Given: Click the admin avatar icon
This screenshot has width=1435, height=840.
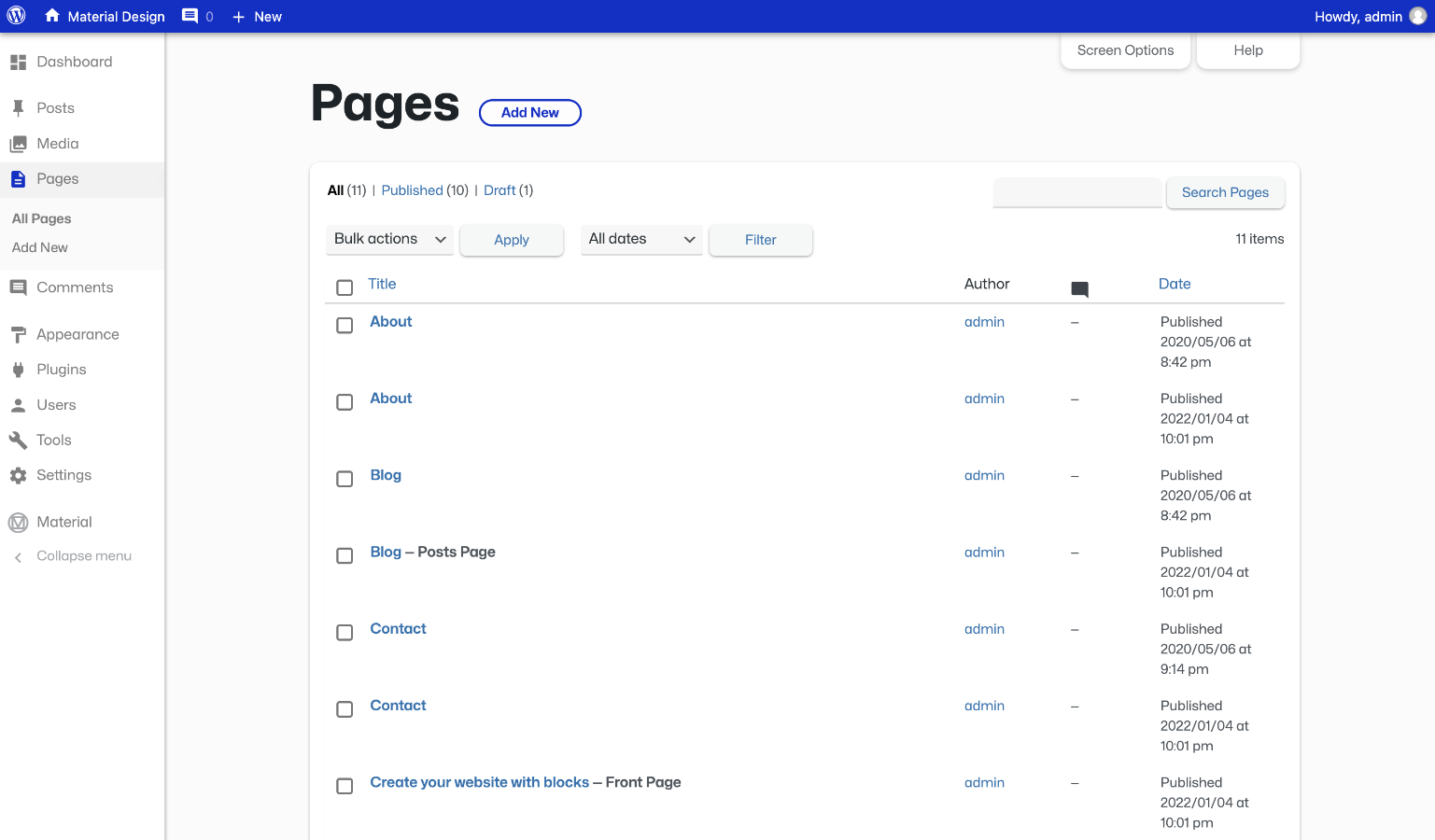Looking at the screenshot, I should pyautogui.click(x=1417, y=16).
